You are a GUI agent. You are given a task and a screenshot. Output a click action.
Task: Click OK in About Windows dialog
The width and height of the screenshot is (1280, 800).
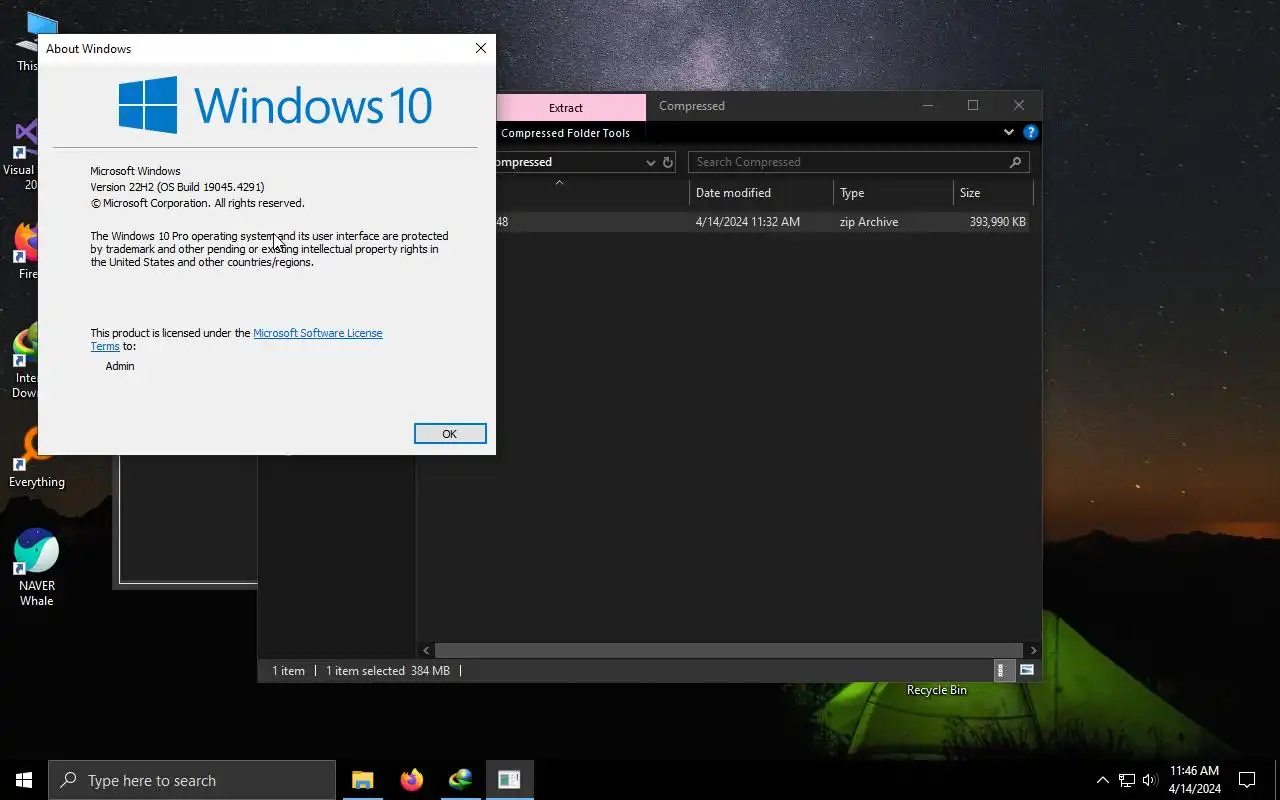(450, 433)
